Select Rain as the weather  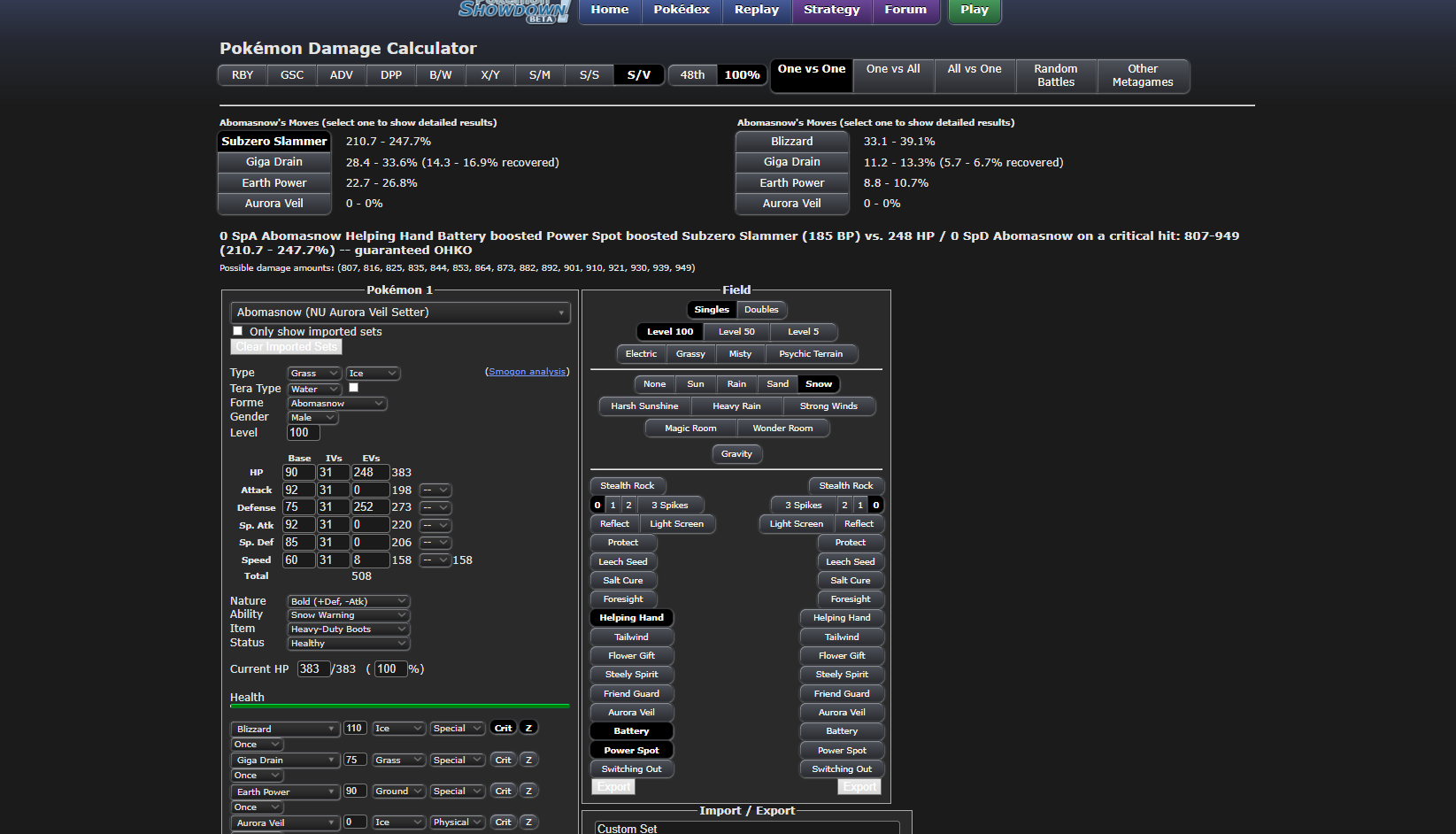point(736,384)
